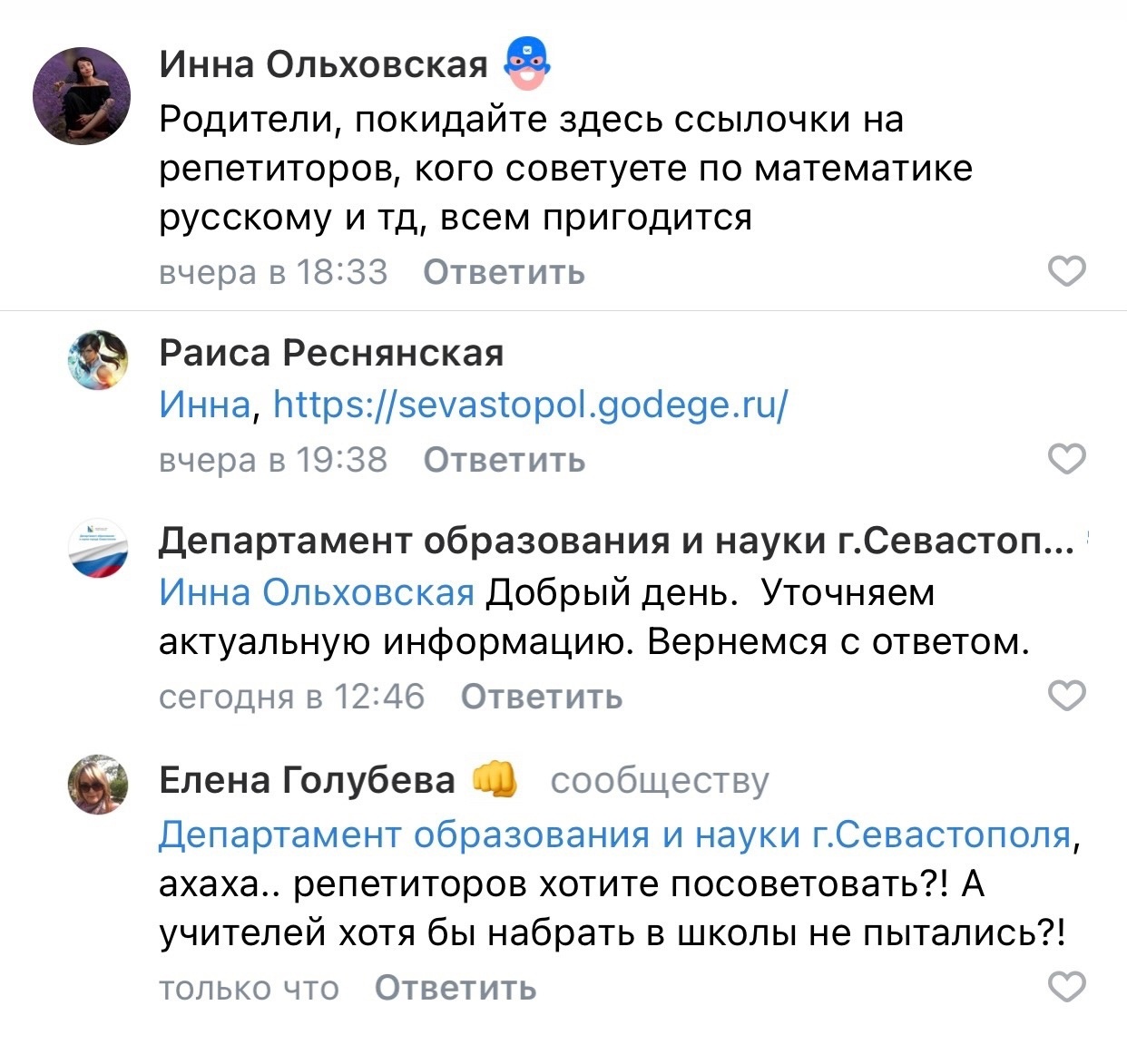Open the Департамент образования mention in Елена's comment
The width and height of the screenshot is (1127, 1064).
click(x=615, y=835)
